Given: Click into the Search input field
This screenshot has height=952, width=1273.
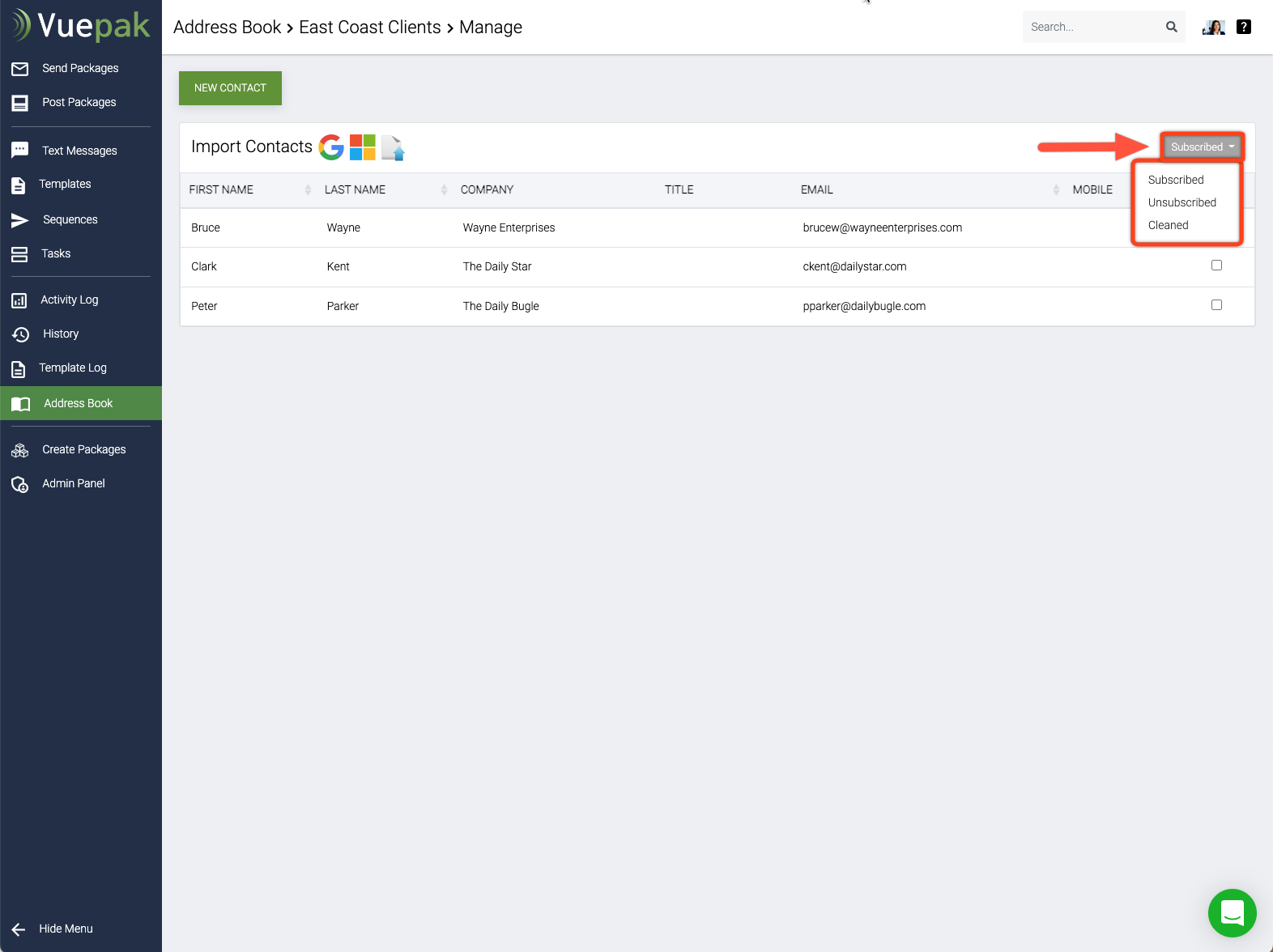Looking at the screenshot, I should point(1092,27).
